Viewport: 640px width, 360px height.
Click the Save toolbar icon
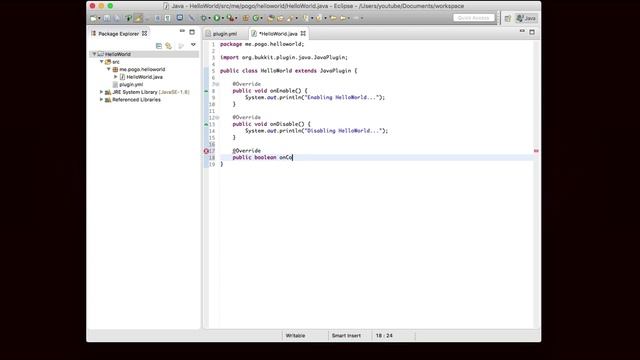pyautogui.click(x=107, y=18)
